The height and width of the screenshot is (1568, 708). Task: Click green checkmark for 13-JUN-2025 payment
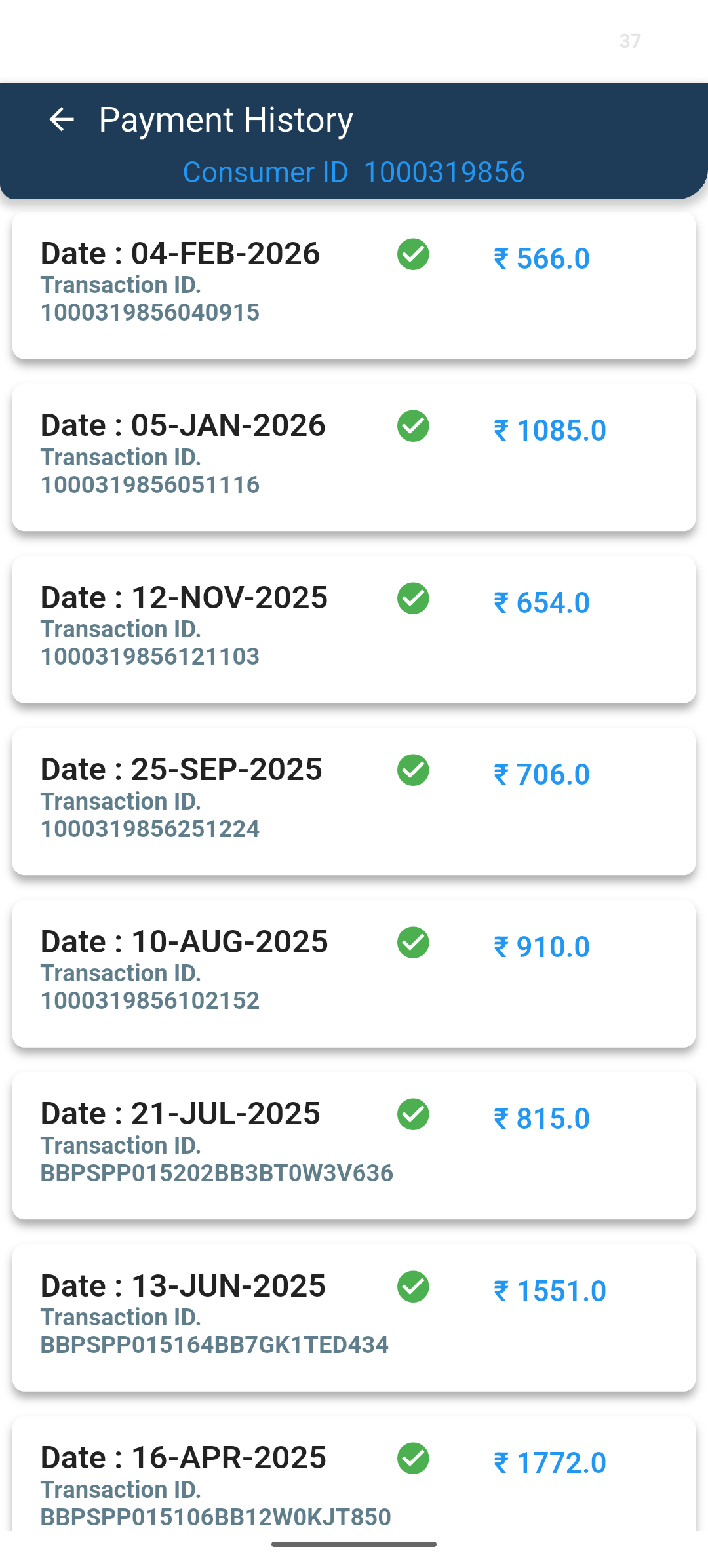[x=413, y=1287]
